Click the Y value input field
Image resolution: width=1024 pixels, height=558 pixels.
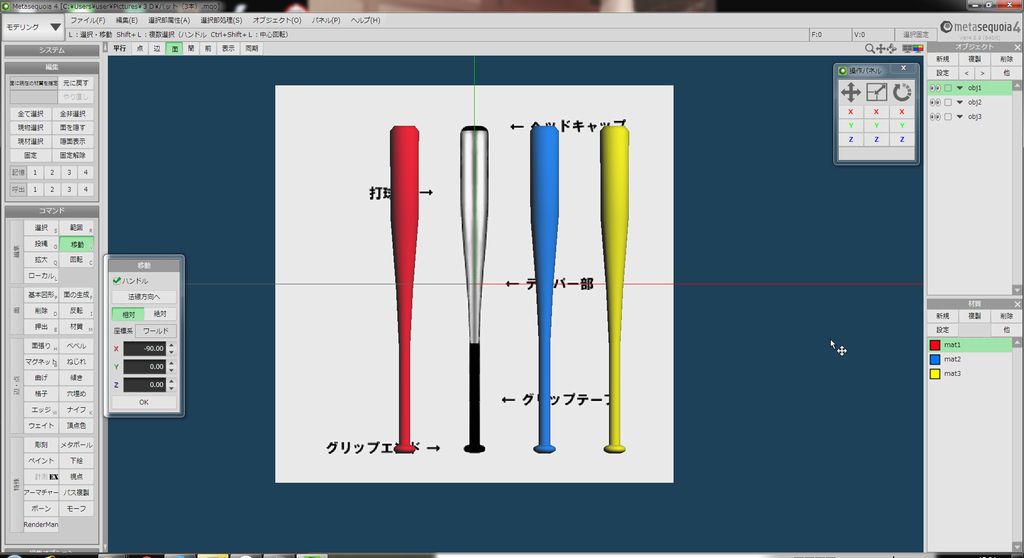tap(144, 367)
